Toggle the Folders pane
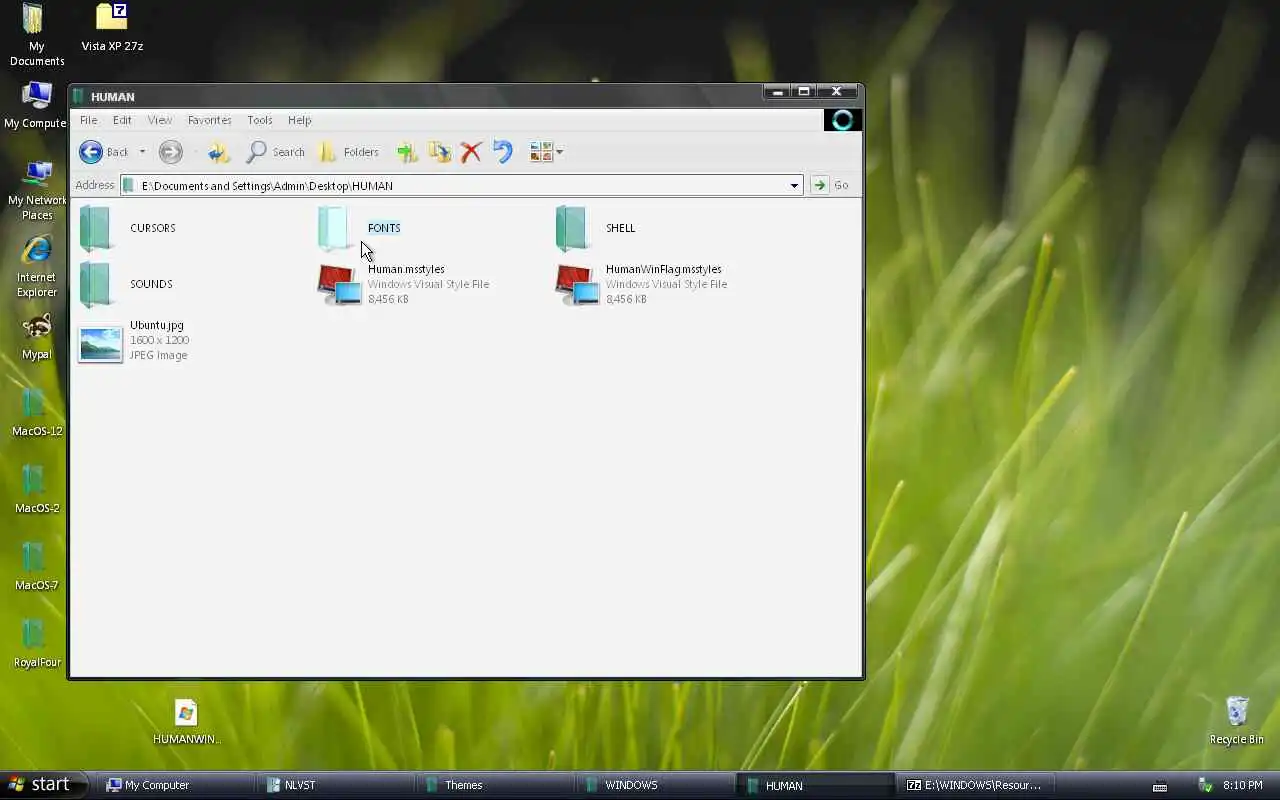The image size is (1280, 800). click(348, 152)
